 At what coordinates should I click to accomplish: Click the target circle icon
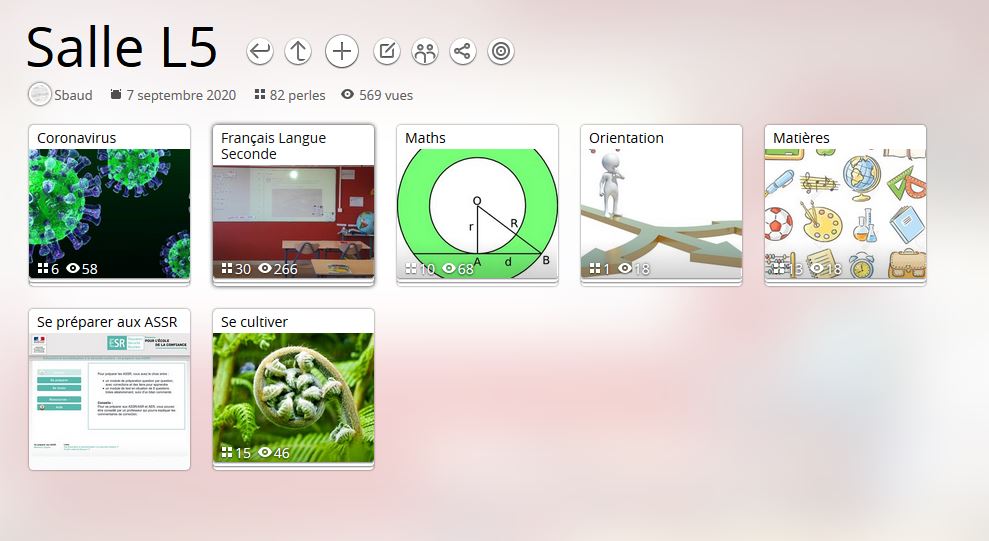click(501, 51)
